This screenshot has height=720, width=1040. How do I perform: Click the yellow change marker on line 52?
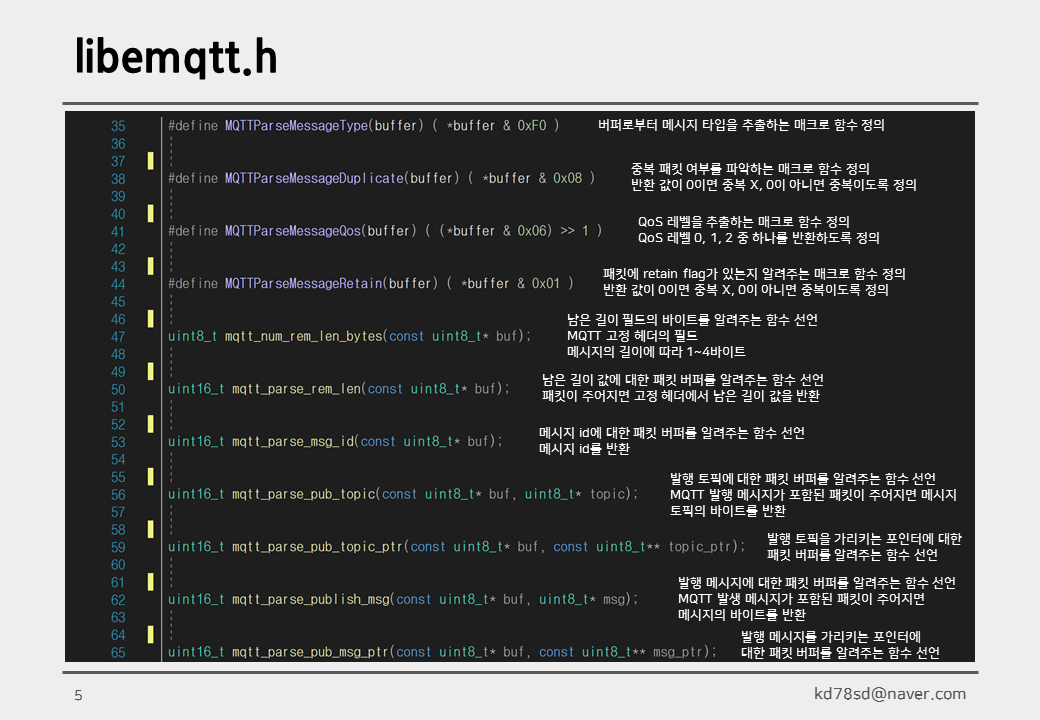(151, 424)
